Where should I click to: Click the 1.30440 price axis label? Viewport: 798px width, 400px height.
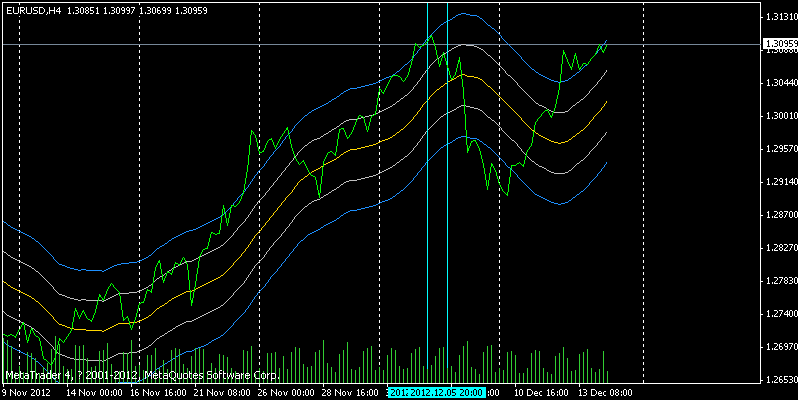click(781, 82)
